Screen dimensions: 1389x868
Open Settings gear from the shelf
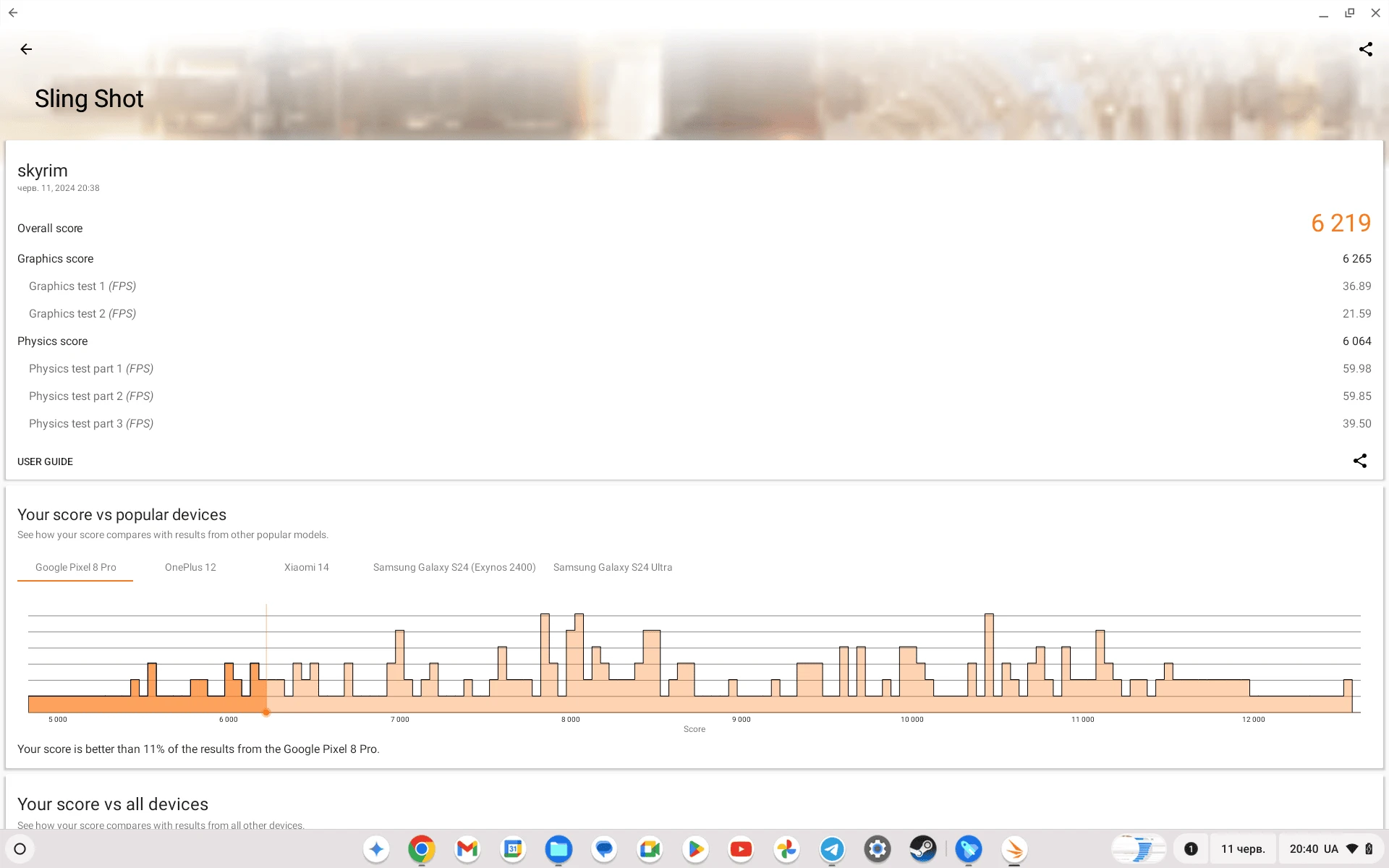click(x=878, y=848)
